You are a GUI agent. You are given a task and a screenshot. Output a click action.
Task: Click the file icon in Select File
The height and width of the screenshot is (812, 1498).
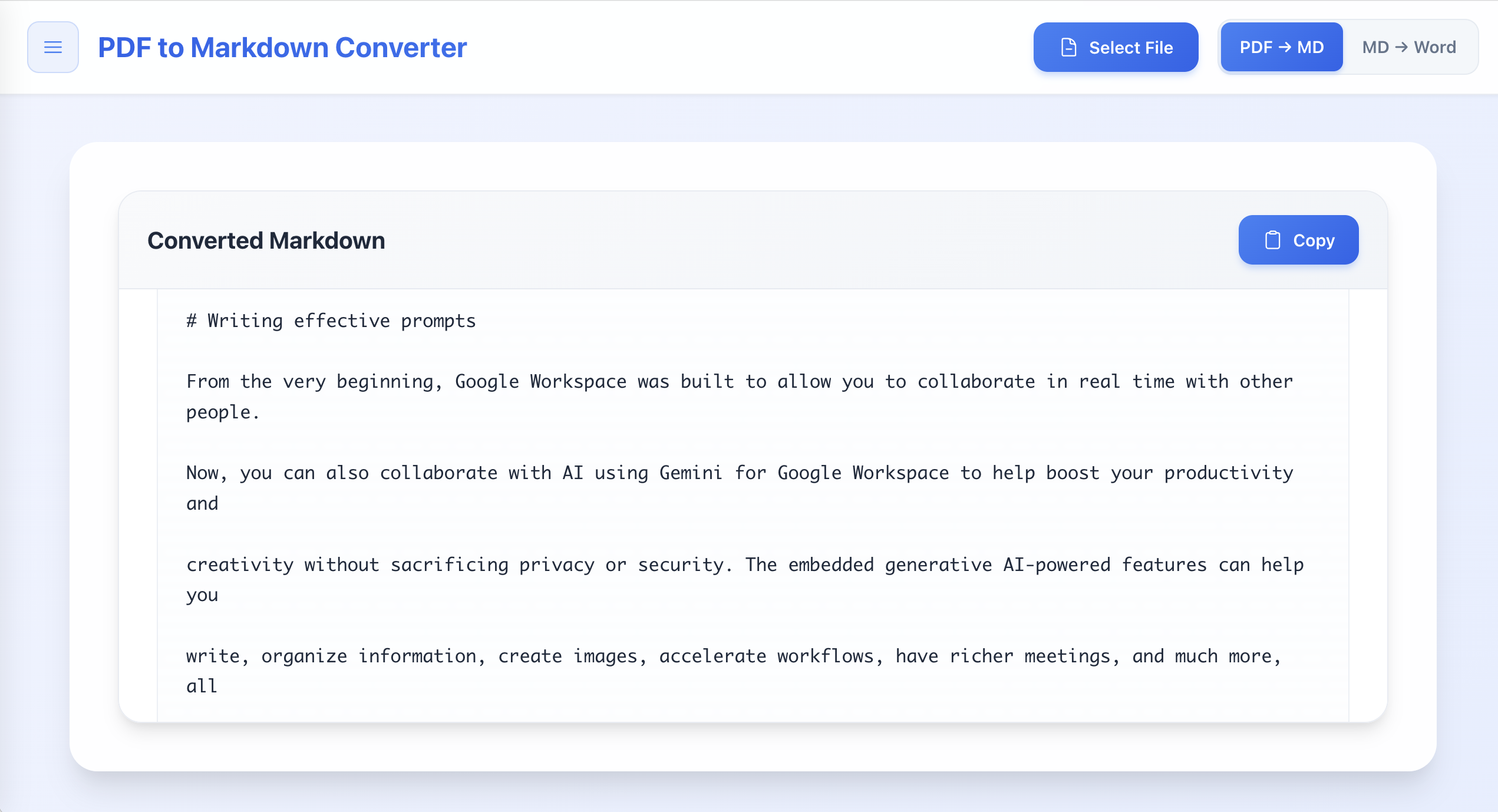click(1068, 47)
